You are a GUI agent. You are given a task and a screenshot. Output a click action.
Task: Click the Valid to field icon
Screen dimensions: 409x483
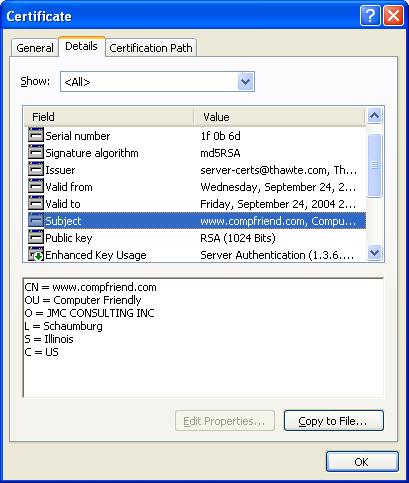(36, 203)
